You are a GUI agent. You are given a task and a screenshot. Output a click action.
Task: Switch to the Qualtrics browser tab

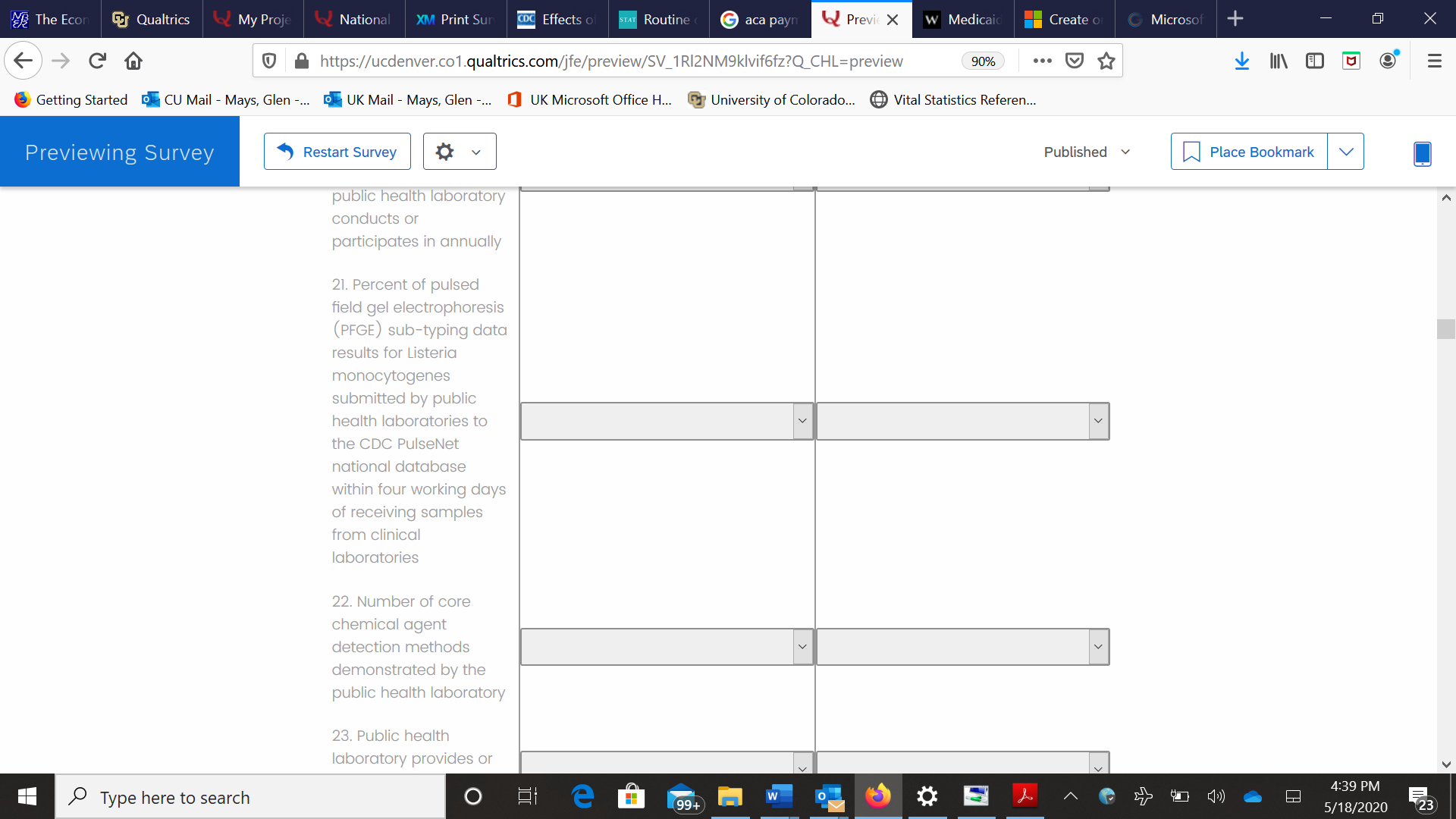pos(152,19)
